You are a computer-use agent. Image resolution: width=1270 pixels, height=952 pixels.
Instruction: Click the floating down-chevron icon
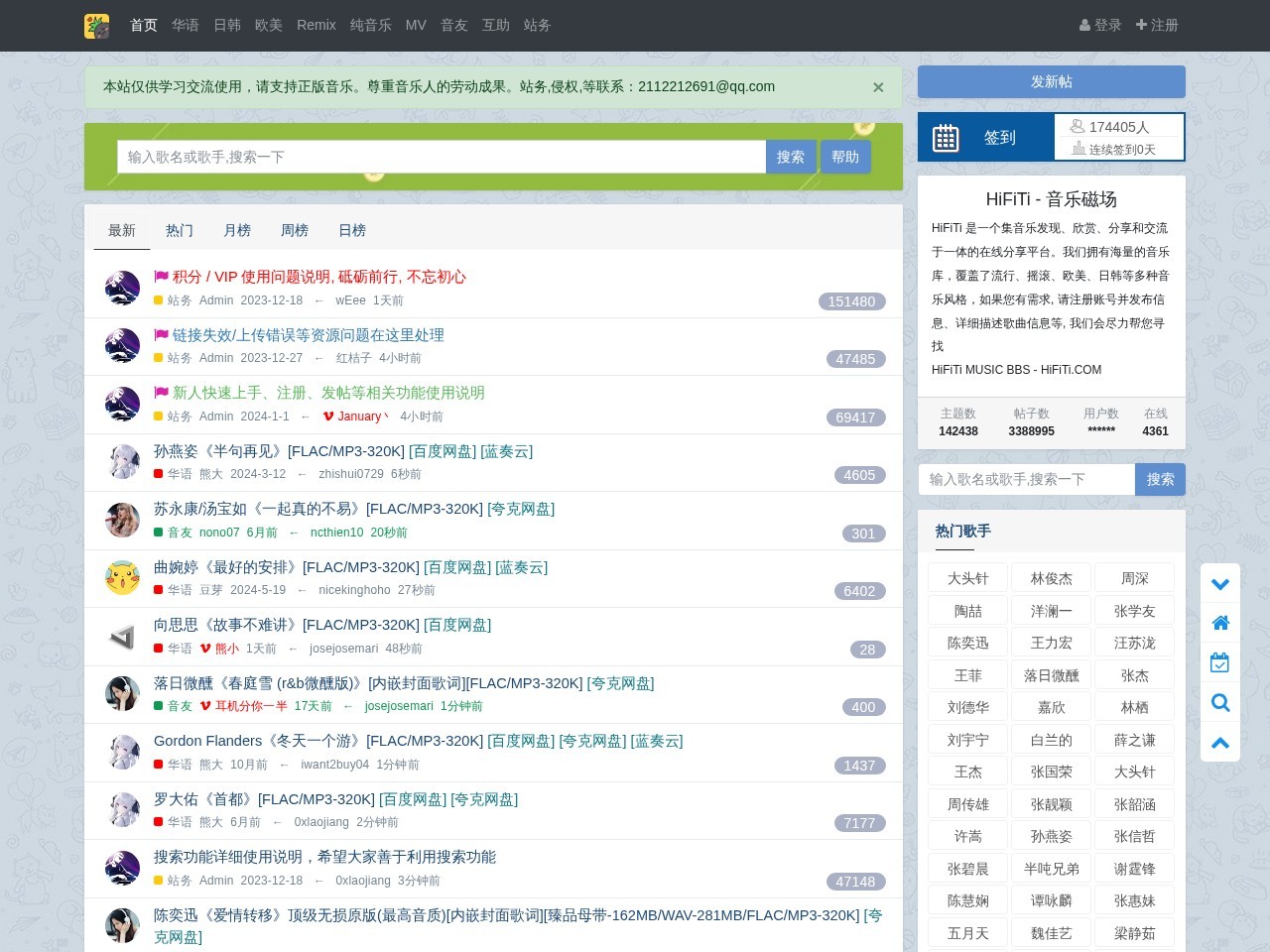[x=1220, y=584]
